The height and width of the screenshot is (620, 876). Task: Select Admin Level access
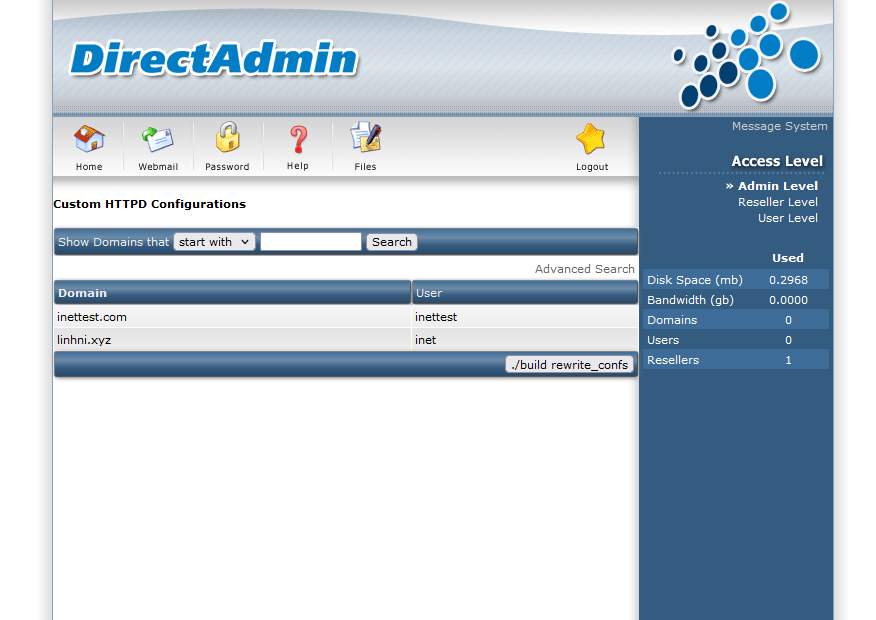coord(778,186)
